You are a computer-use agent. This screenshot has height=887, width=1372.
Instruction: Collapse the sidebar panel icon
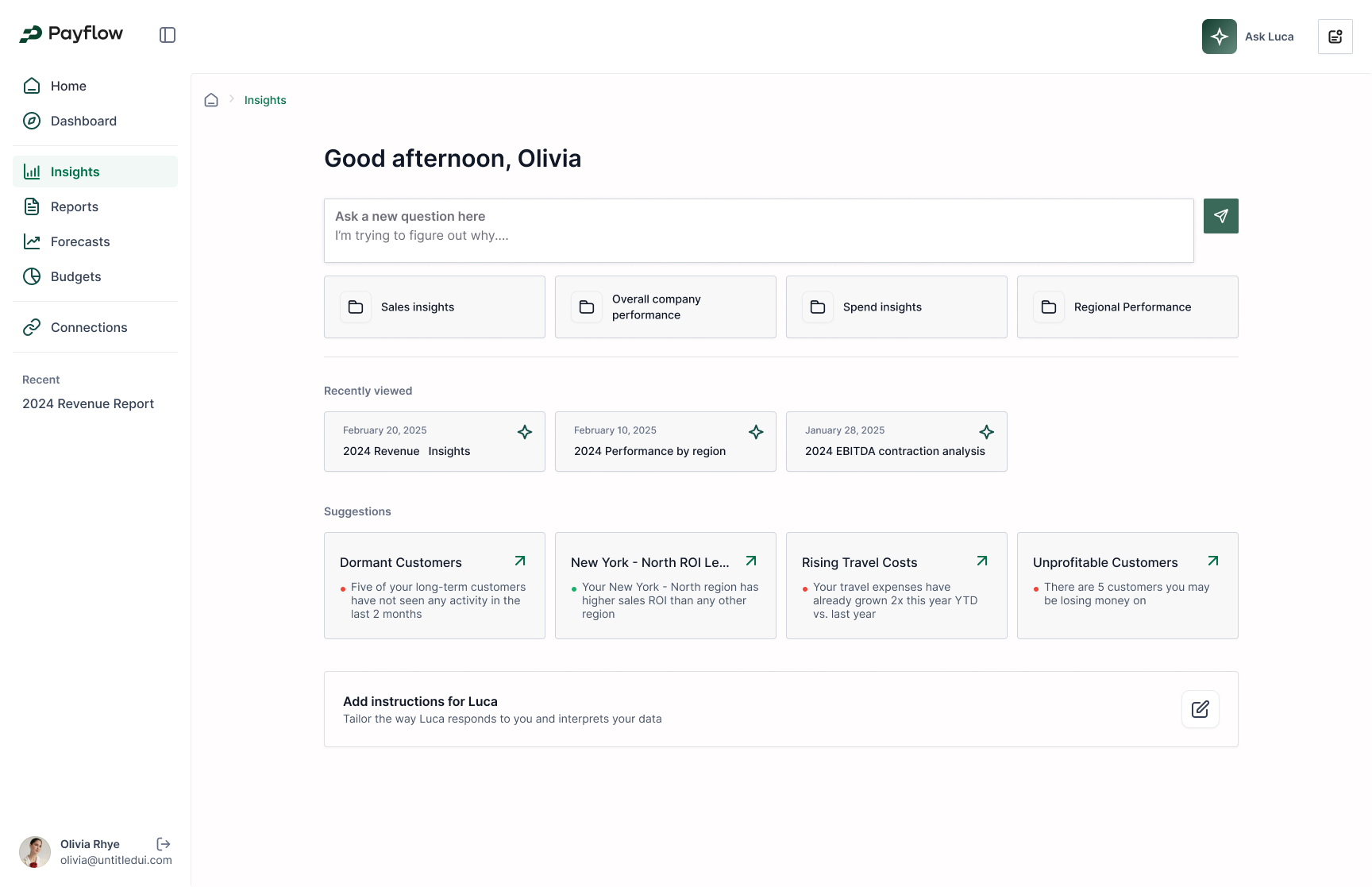[x=168, y=35]
